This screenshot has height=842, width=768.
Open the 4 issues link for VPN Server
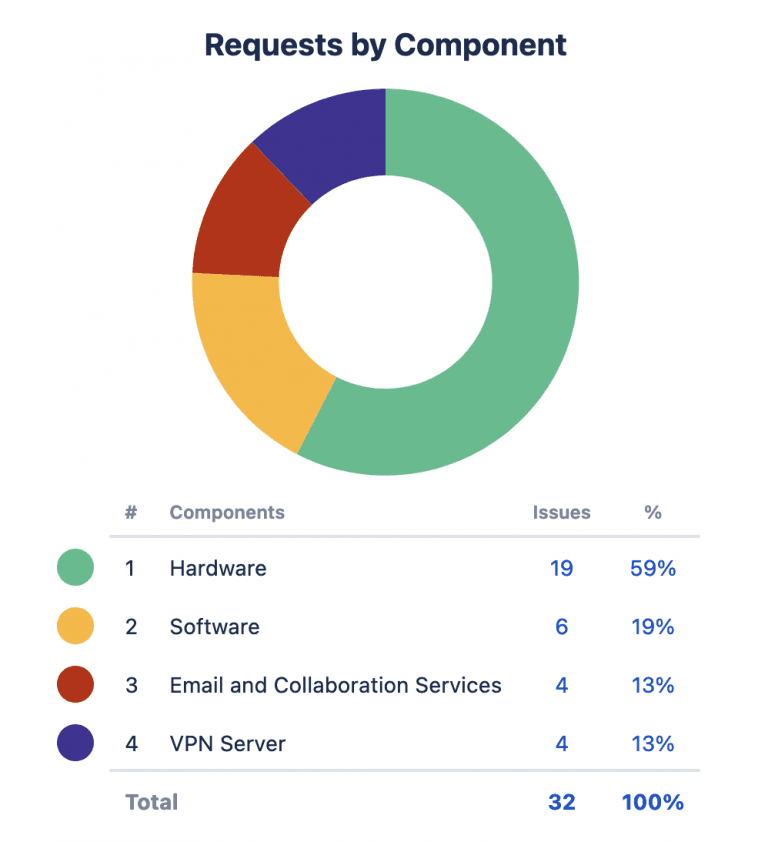point(561,743)
